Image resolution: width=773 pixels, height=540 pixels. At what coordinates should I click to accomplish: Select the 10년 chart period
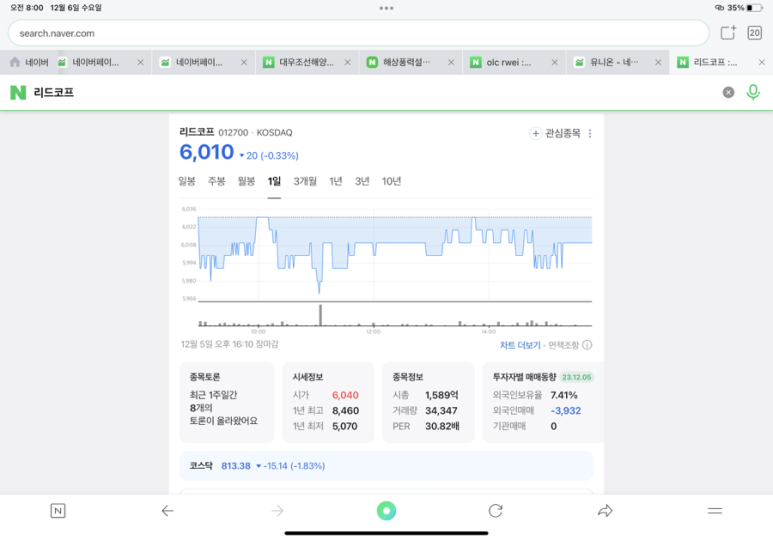click(x=391, y=181)
